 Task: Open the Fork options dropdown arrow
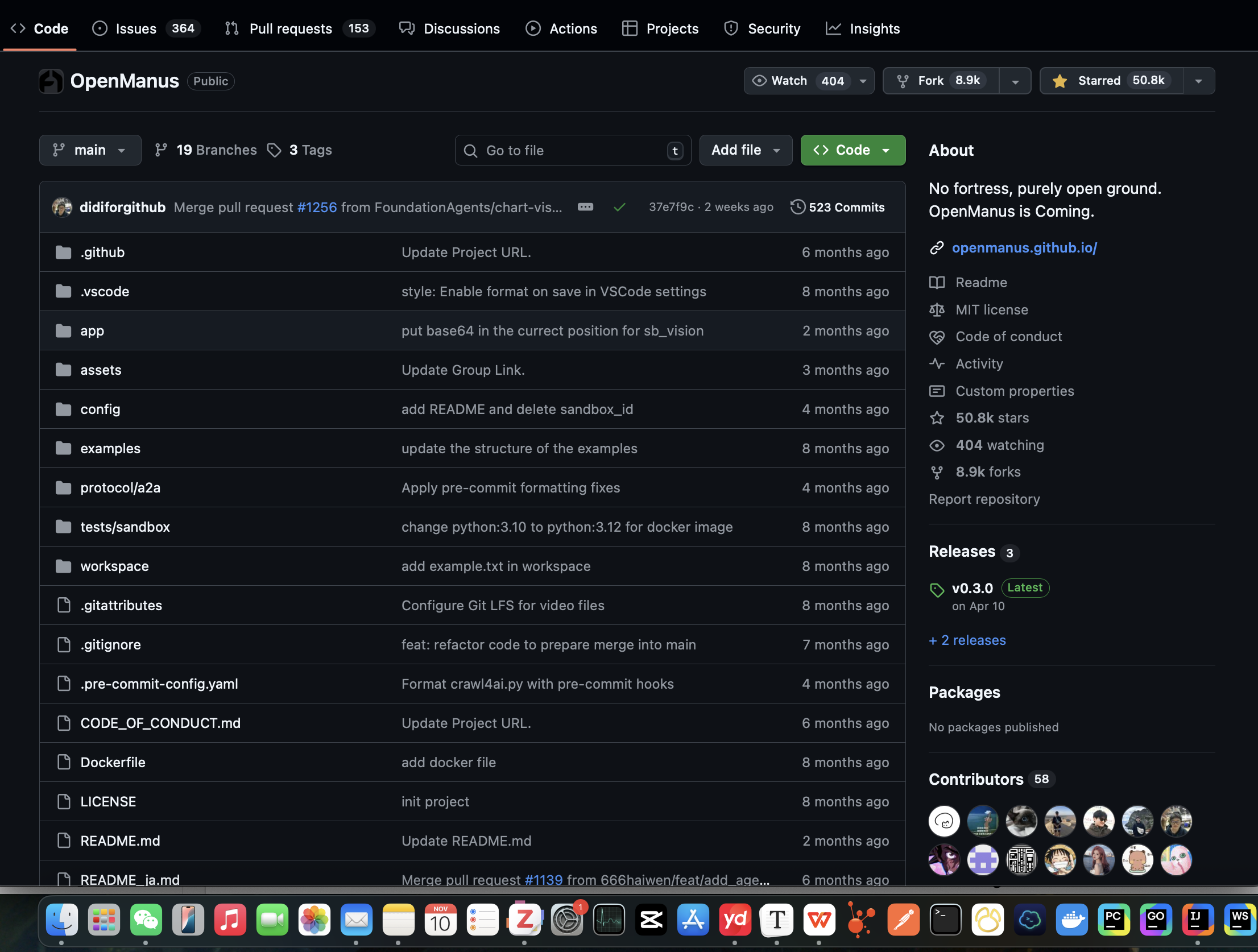point(1015,81)
